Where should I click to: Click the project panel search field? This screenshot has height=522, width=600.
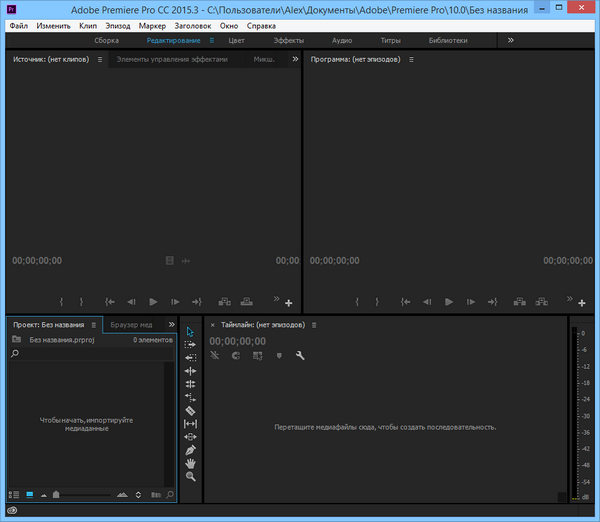(x=90, y=354)
